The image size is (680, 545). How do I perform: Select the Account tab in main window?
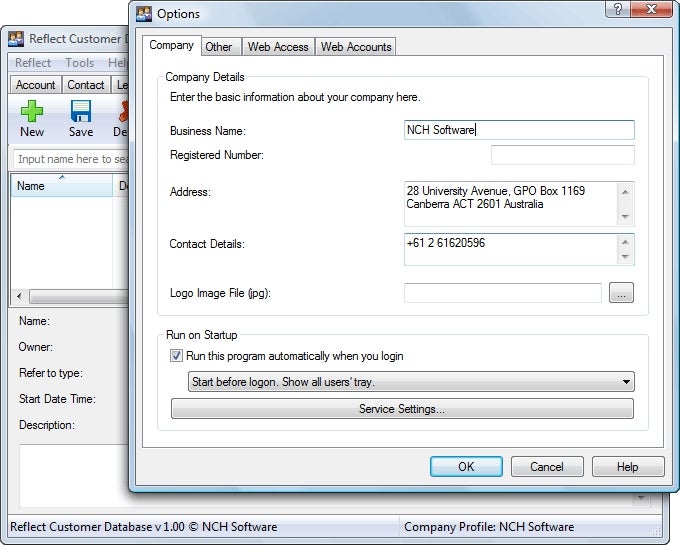point(36,85)
